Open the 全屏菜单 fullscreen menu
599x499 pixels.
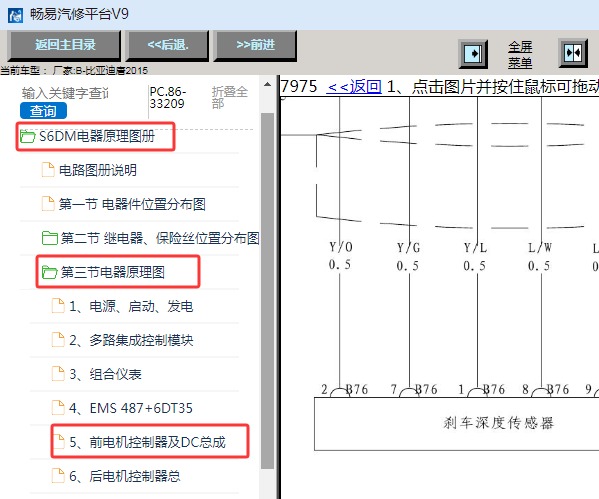(x=520, y=55)
